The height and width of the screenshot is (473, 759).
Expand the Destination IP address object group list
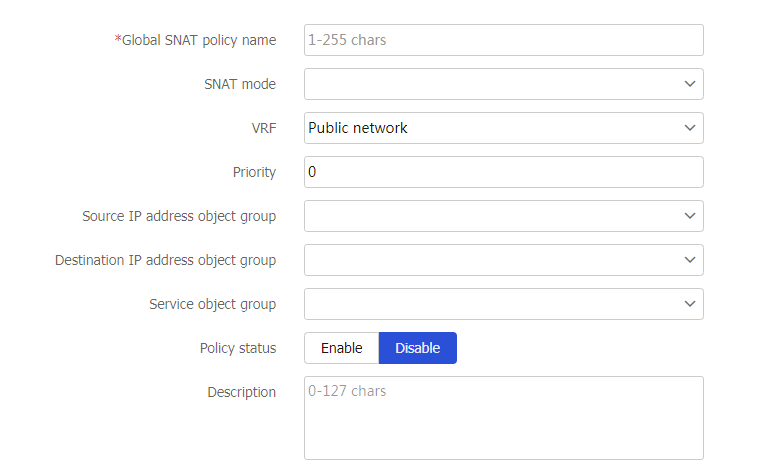click(x=490, y=260)
